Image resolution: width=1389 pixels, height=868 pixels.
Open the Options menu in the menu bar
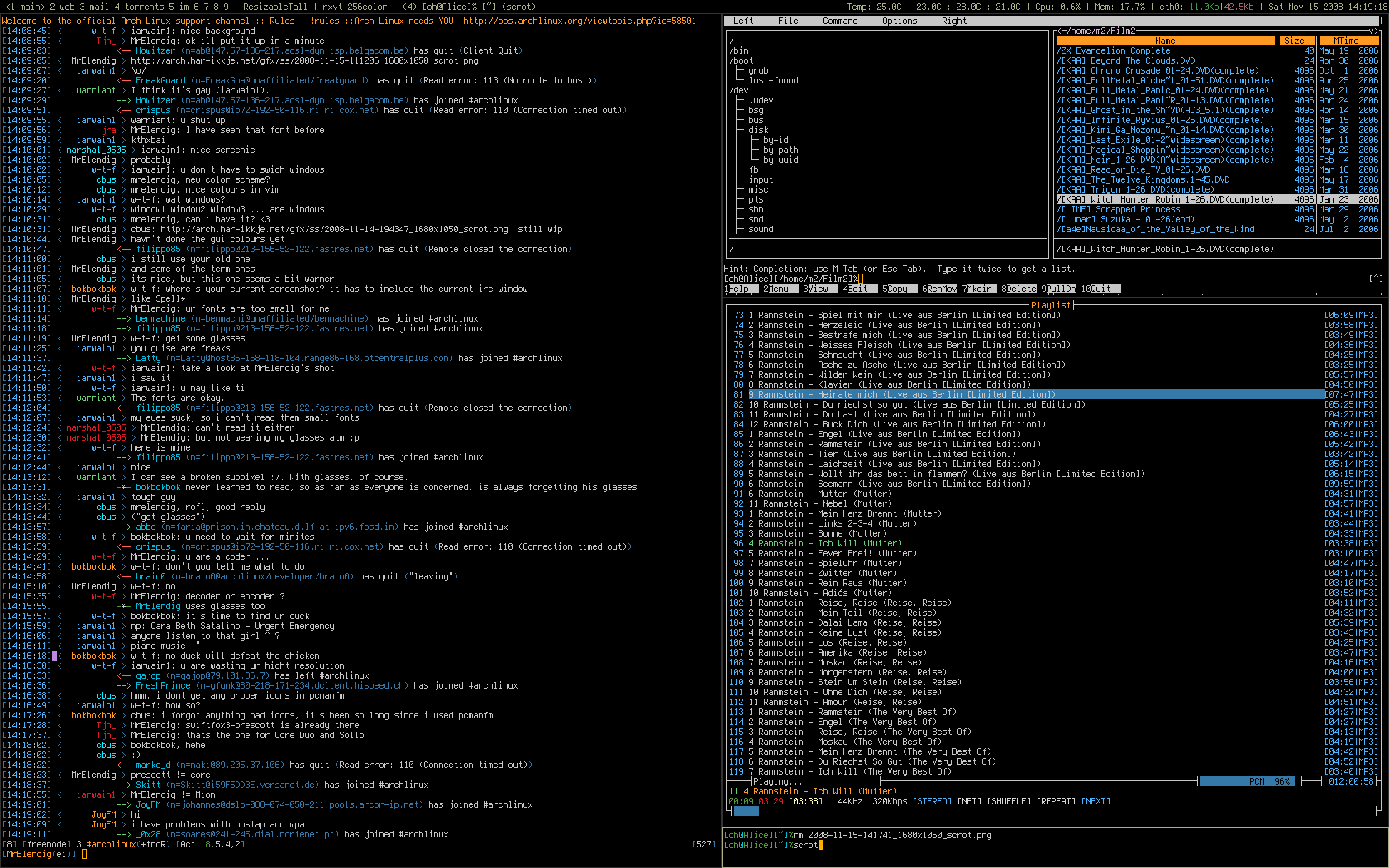899,21
